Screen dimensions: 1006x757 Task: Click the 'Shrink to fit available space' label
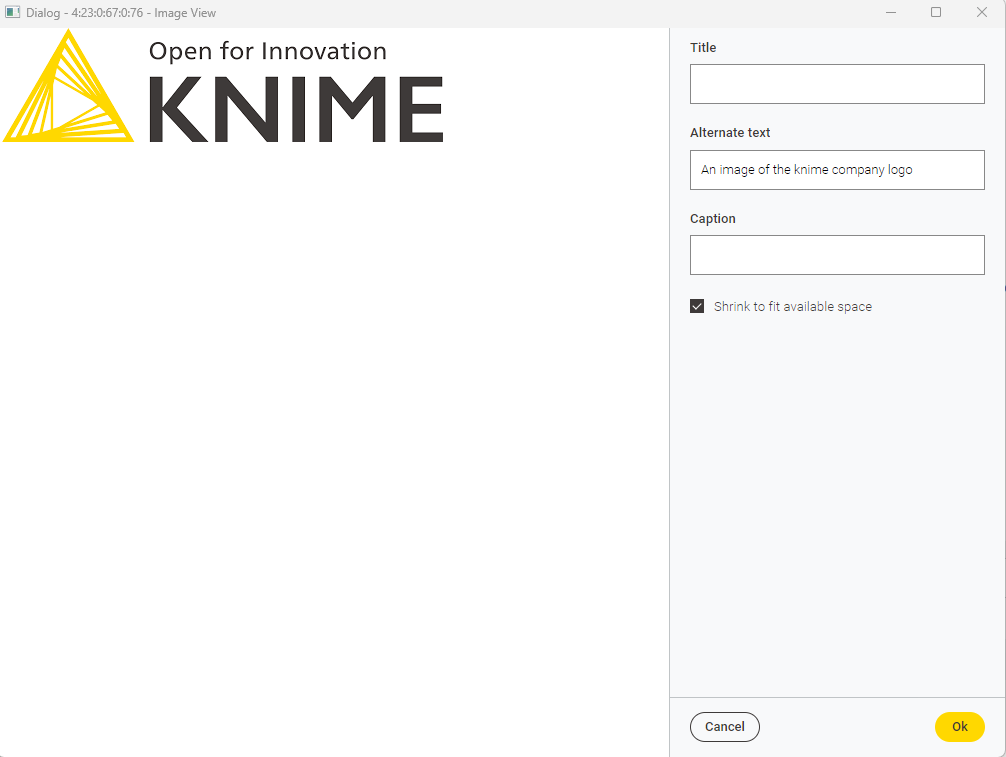pos(793,307)
